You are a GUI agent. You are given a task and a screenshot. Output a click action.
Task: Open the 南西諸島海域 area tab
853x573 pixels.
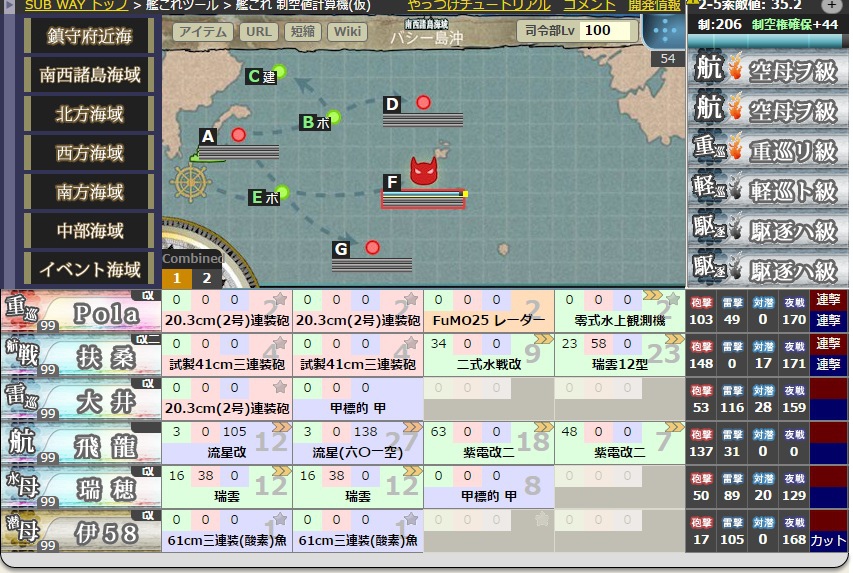point(90,75)
